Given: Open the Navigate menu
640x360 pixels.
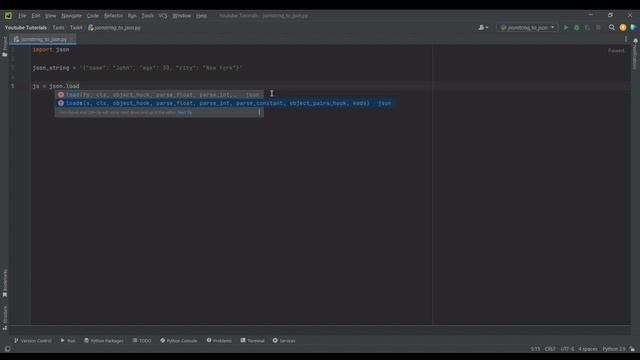Looking at the screenshot, I should 71,16.
